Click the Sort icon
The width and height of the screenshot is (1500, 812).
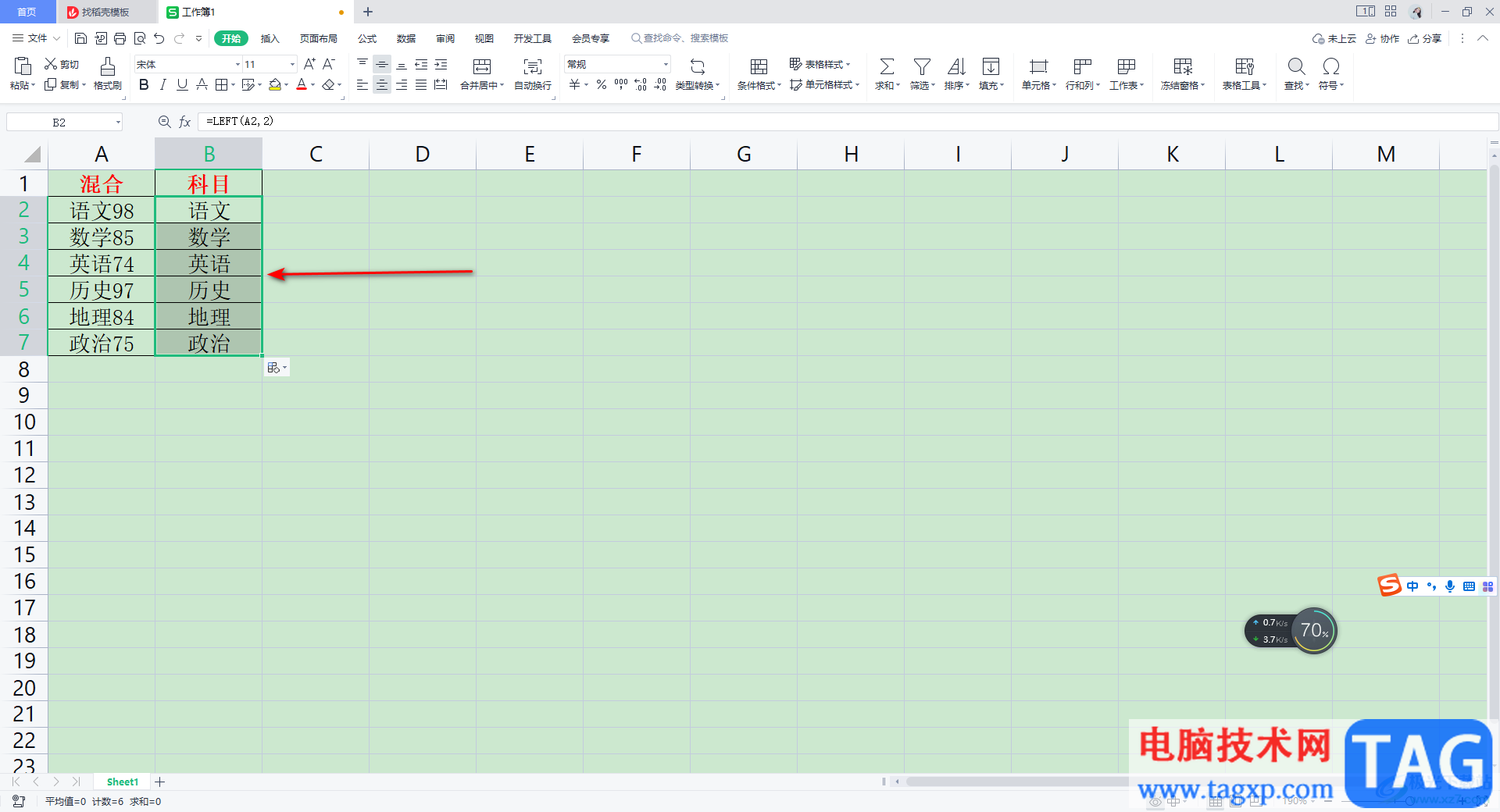point(956,66)
